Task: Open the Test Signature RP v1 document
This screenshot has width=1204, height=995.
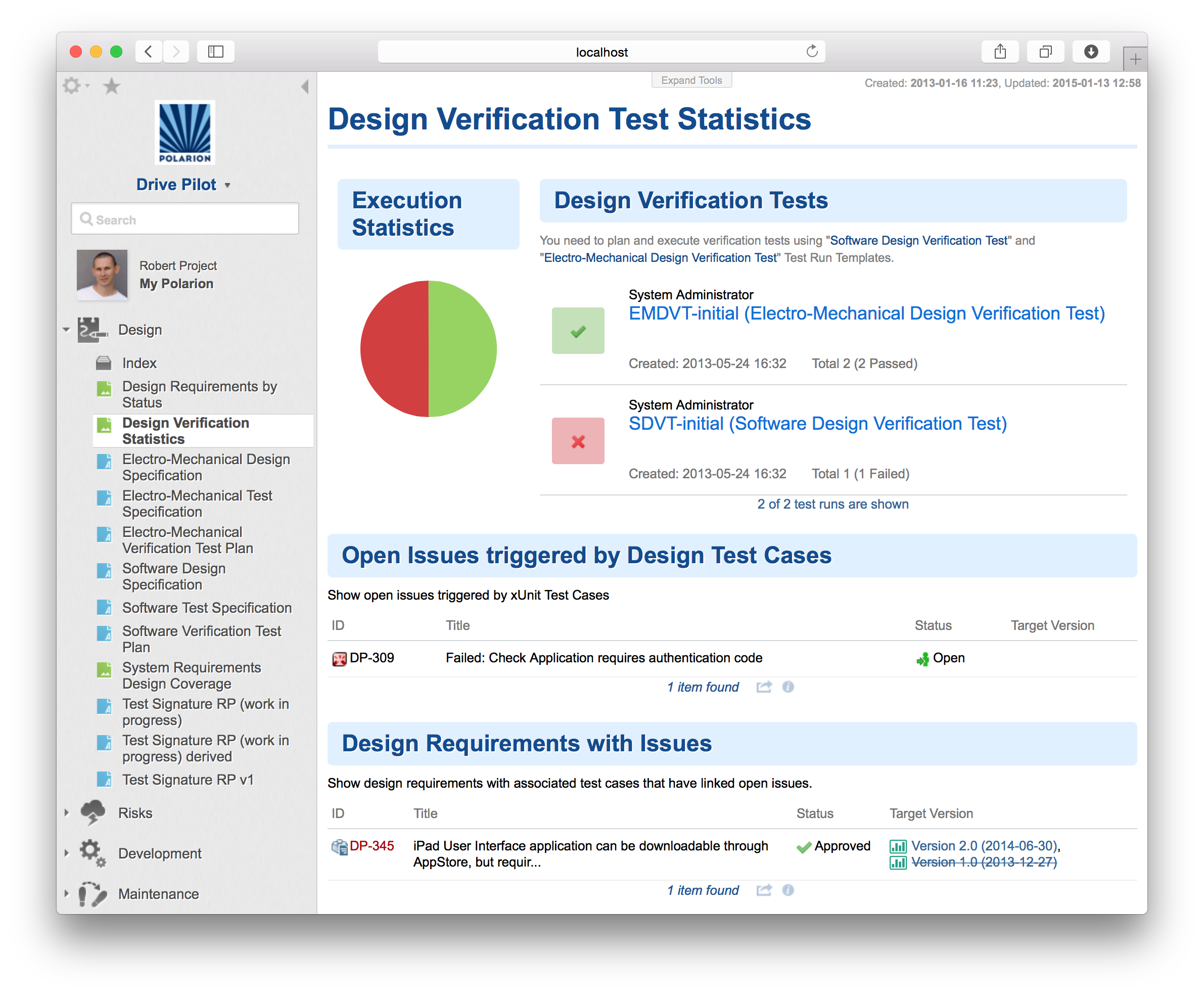Action: 188,779
